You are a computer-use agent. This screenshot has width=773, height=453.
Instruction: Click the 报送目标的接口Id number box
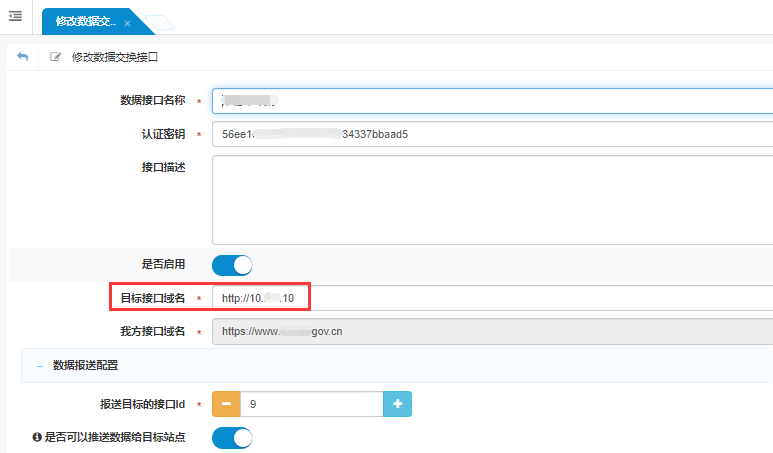pyautogui.click(x=310, y=404)
